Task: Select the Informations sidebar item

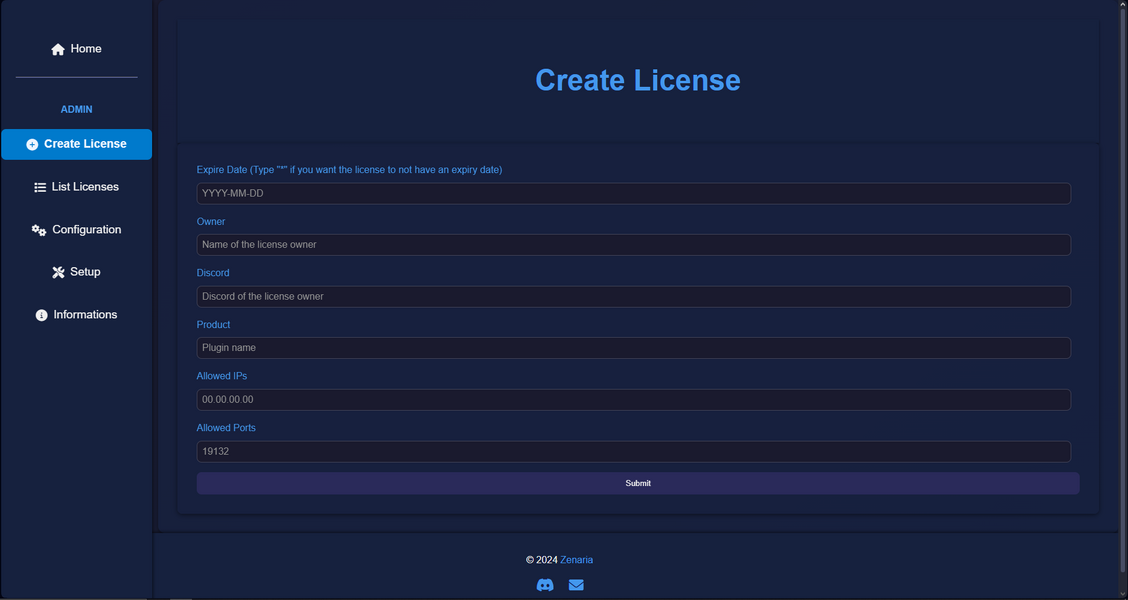Action: pyautogui.click(x=85, y=315)
